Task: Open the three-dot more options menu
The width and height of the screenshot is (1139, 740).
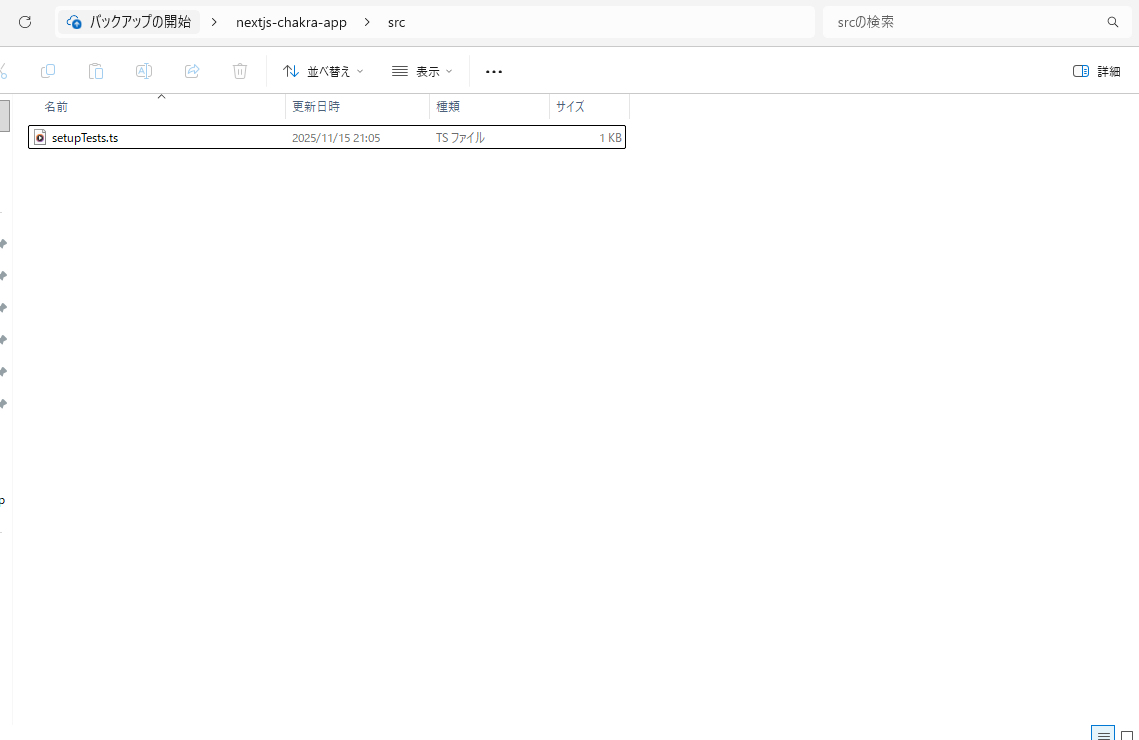Action: pyautogui.click(x=494, y=71)
